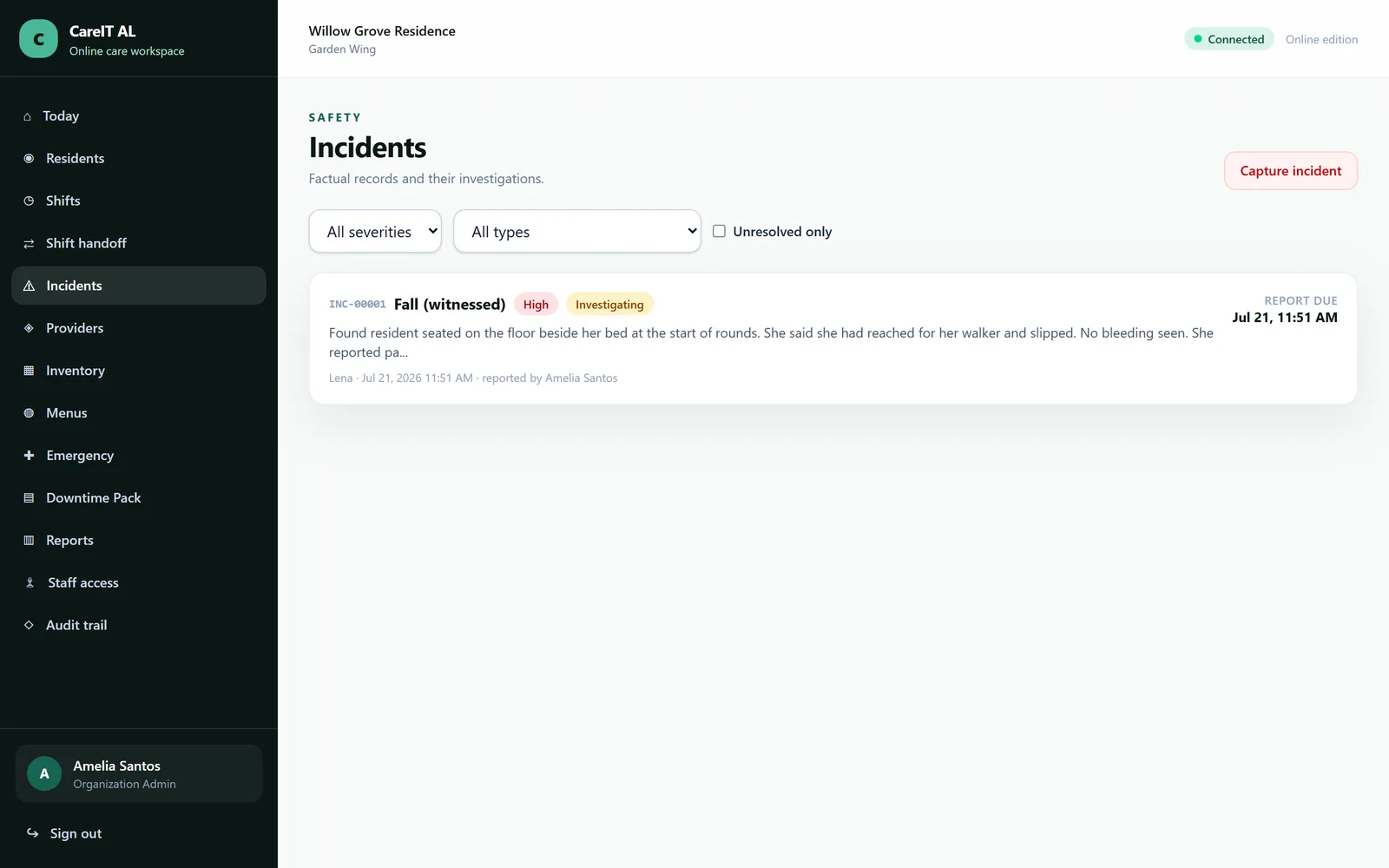Viewport: 1389px width, 868px height.
Task: Click the Downtime Pack icon
Action: 29,497
